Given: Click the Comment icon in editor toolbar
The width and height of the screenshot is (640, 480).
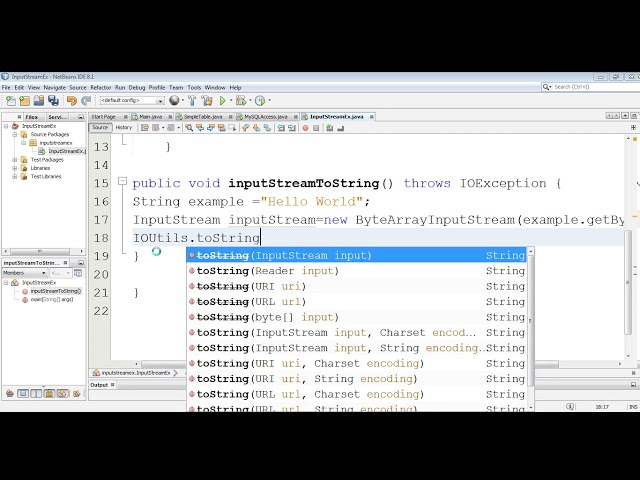Looking at the screenshot, I should 329,128.
